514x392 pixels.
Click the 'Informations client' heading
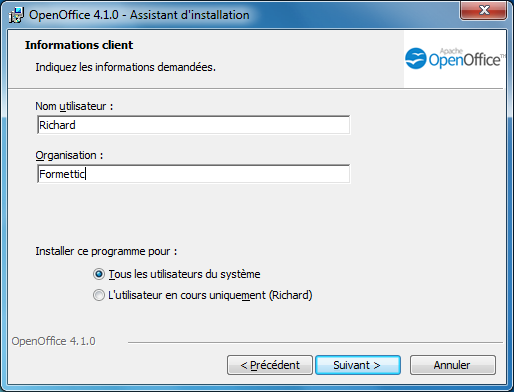pos(79,45)
